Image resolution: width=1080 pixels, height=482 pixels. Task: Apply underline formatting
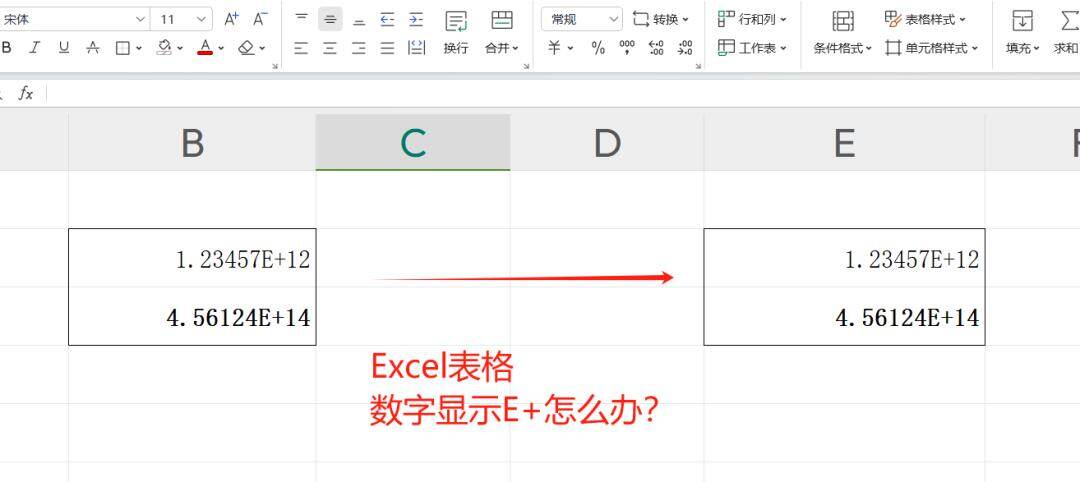tap(64, 48)
